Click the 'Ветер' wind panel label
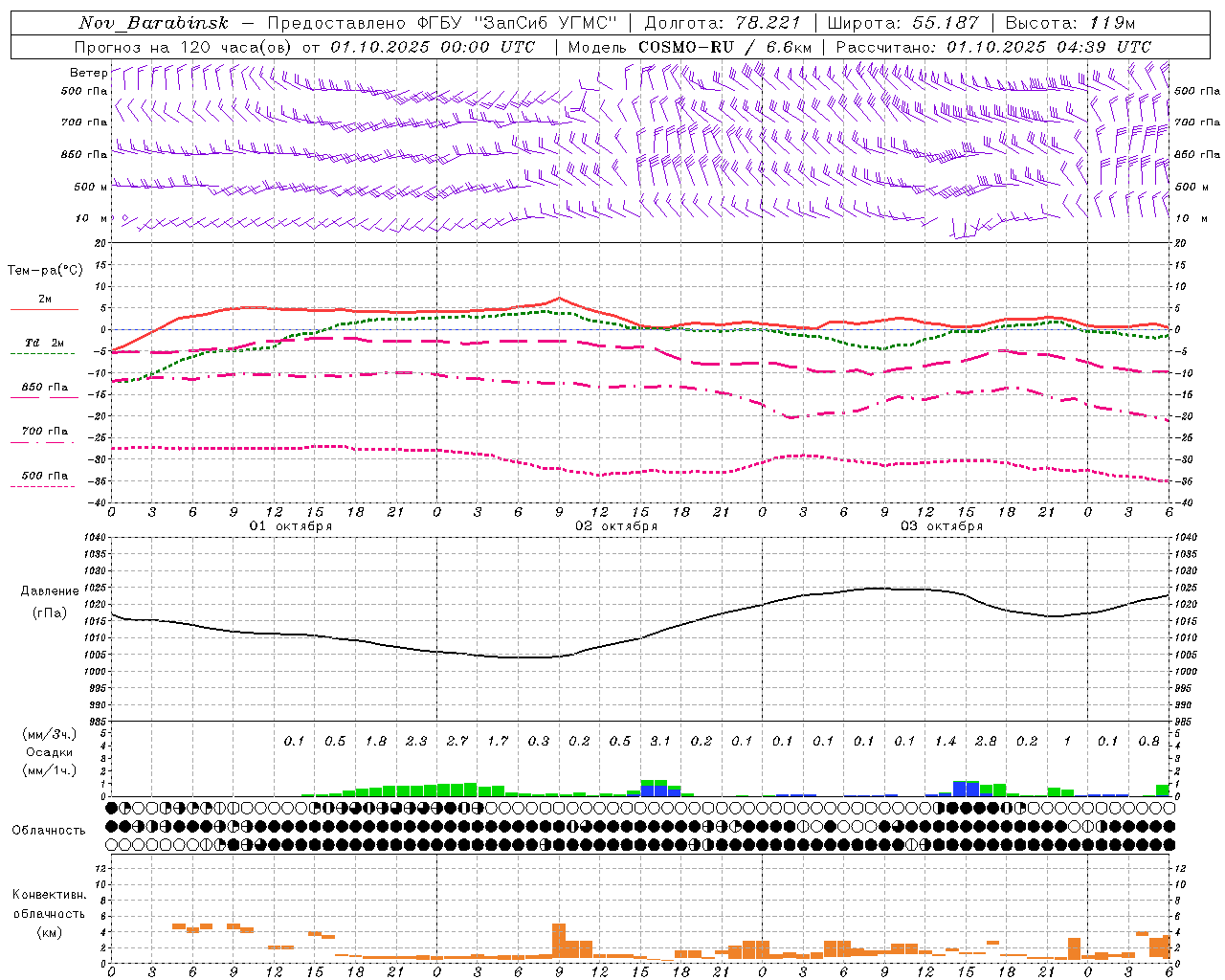The image size is (1225, 980). (x=88, y=73)
